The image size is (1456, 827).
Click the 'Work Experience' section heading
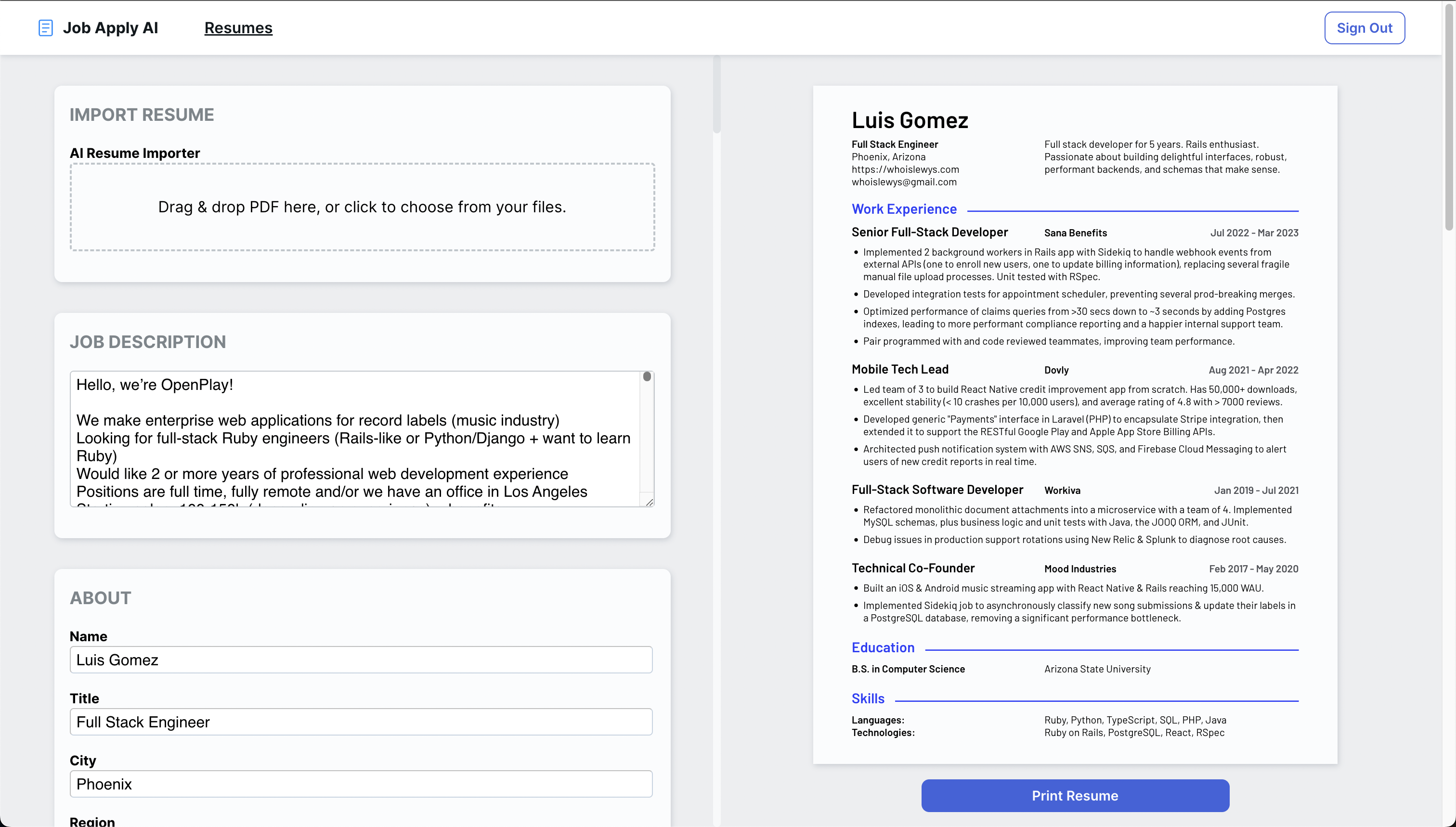point(904,209)
